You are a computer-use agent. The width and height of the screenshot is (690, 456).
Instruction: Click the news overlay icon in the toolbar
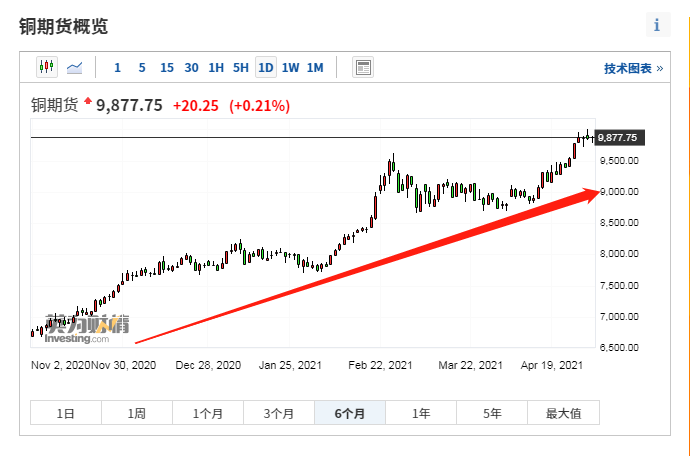[363, 67]
